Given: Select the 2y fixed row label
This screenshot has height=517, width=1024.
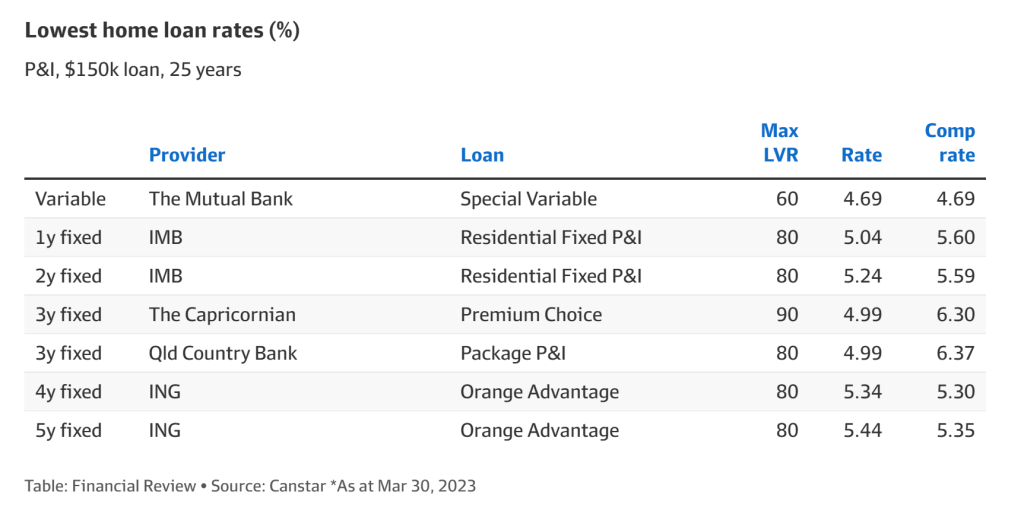Looking at the screenshot, I should point(68,276).
